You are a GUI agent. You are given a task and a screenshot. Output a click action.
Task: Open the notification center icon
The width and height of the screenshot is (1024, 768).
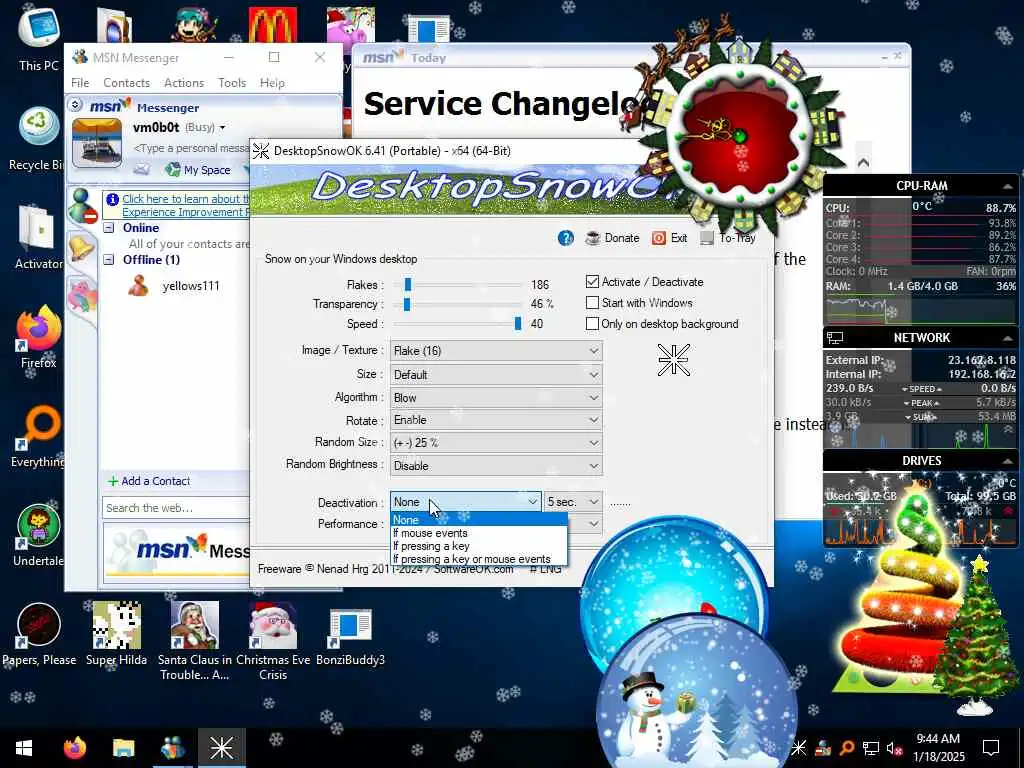tap(991, 748)
